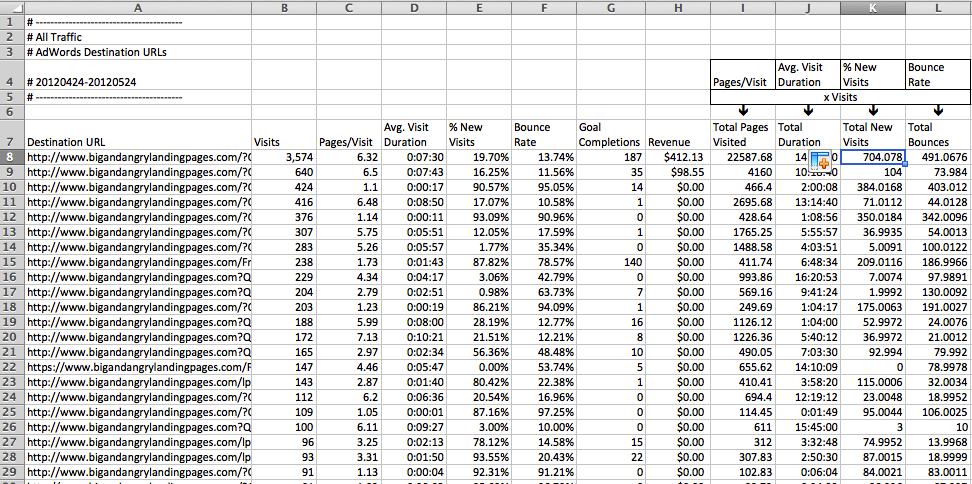The width and height of the screenshot is (972, 484).
Task: Click avg duration cell 0:00:01
Action: coord(414,412)
